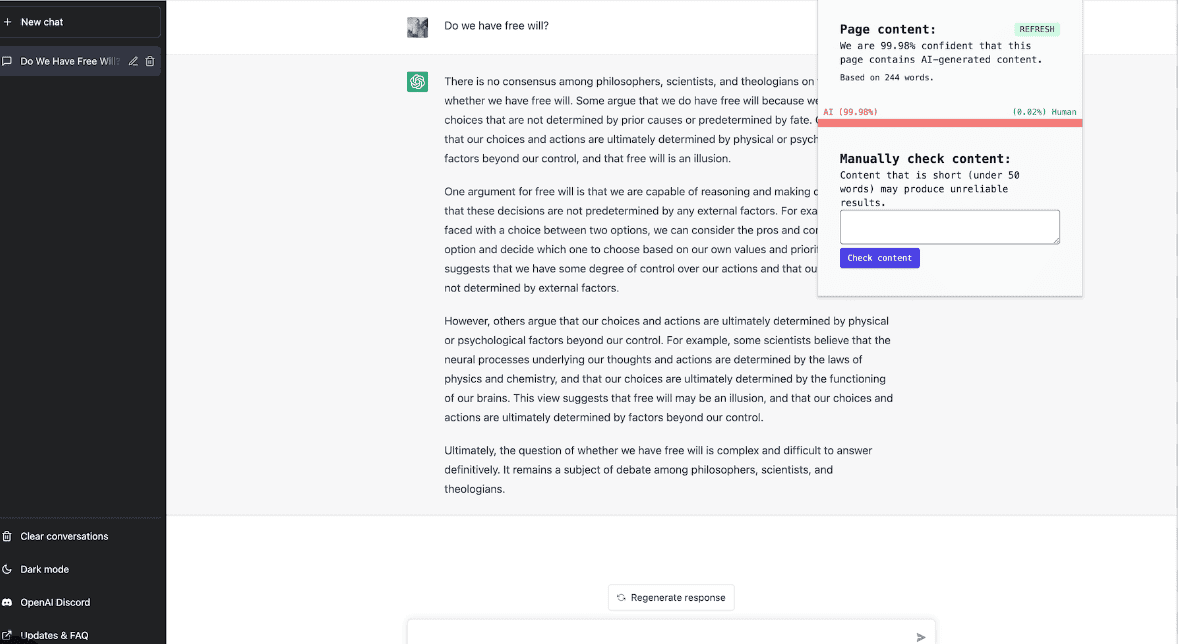Click the Clear conversations trash icon
The width and height of the screenshot is (1178, 644).
pyautogui.click(x=7, y=537)
